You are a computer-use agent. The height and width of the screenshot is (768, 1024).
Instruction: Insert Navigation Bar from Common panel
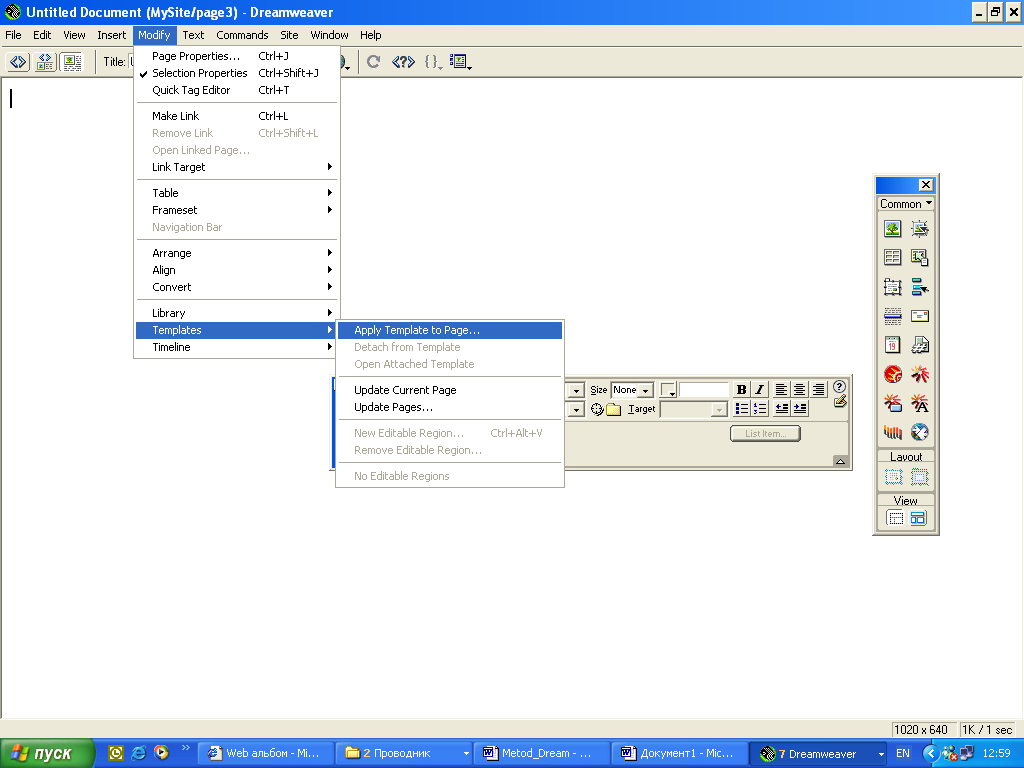pyautogui.click(x=920, y=287)
